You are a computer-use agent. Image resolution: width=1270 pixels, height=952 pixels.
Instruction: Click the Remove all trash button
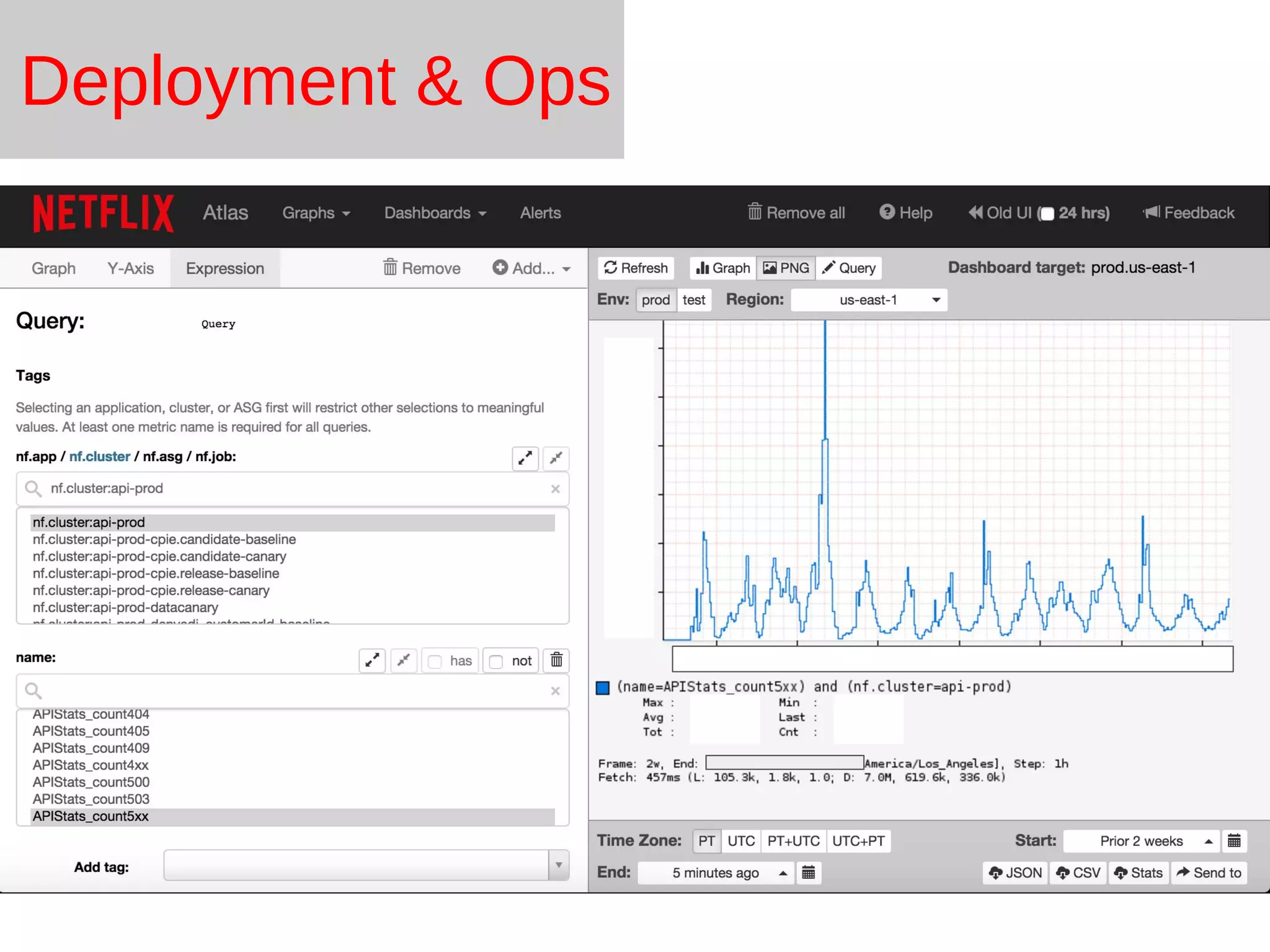tap(796, 213)
